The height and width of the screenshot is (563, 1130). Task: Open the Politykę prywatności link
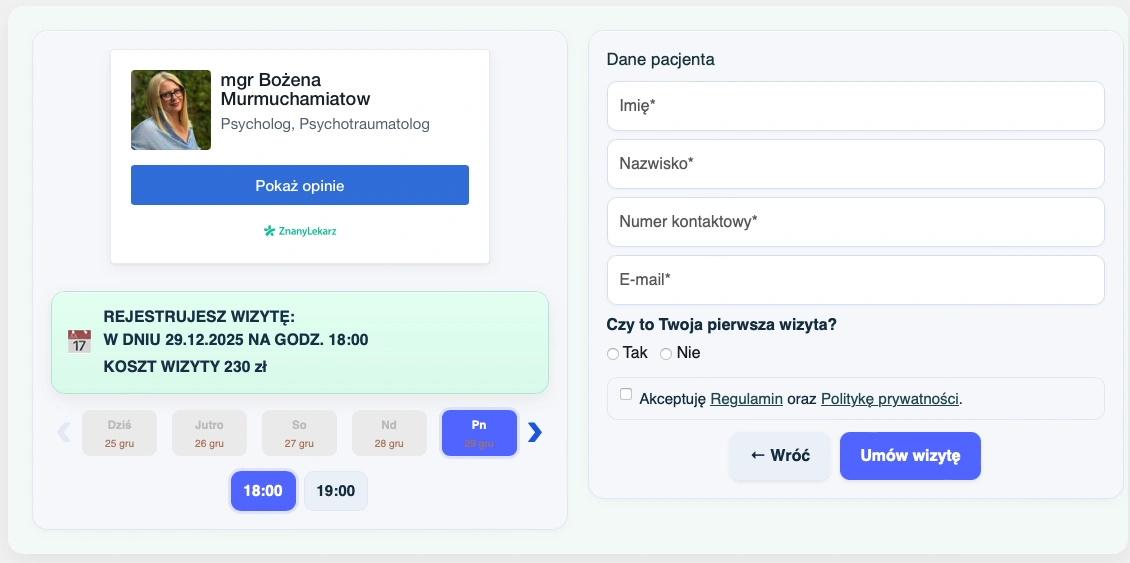889,399
